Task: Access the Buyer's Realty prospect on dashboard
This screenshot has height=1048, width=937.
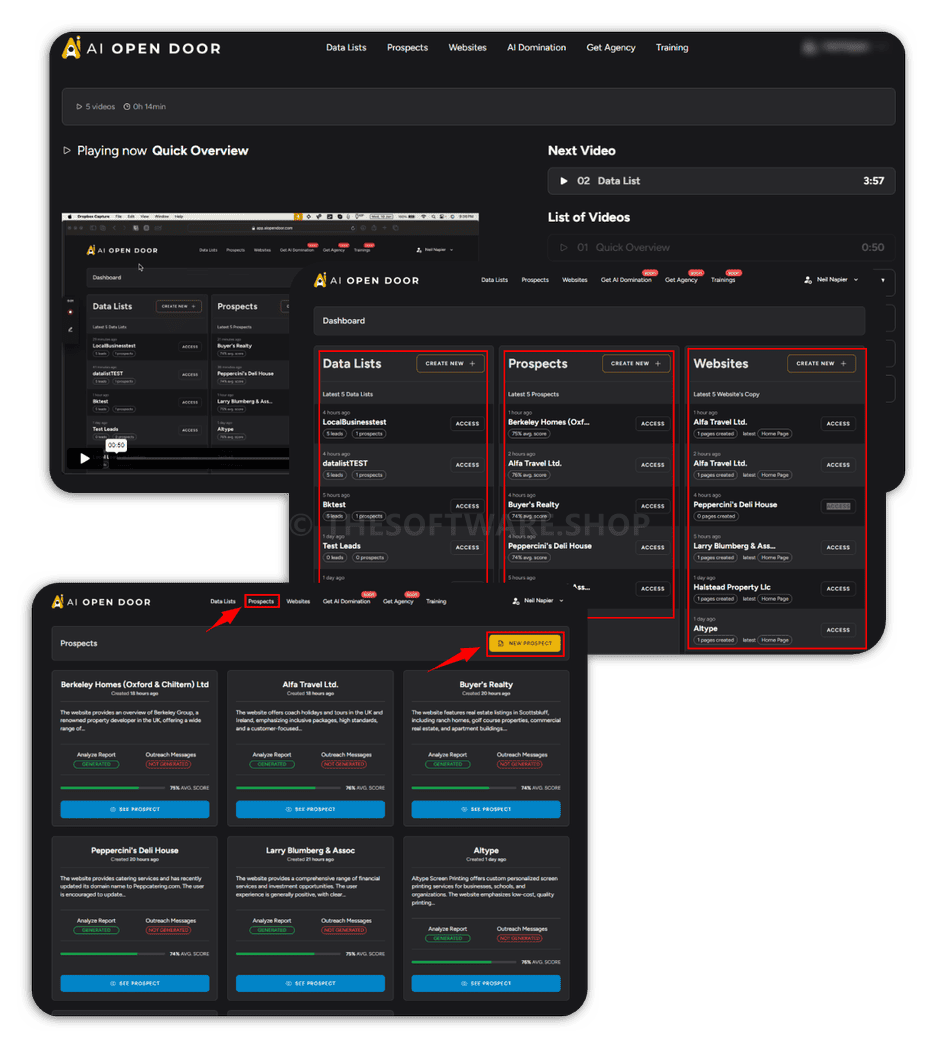Action: point(652,507)
